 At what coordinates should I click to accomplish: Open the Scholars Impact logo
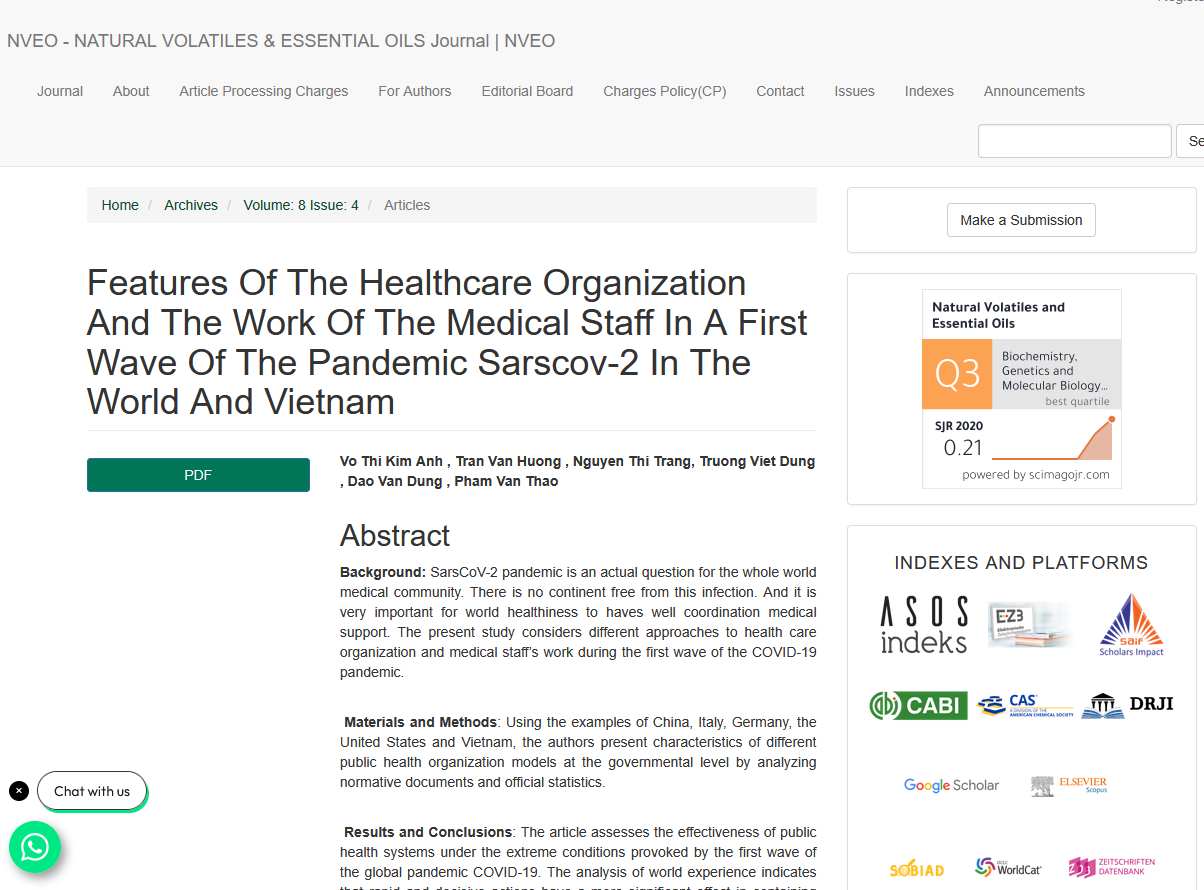[x=1131, y=625]
